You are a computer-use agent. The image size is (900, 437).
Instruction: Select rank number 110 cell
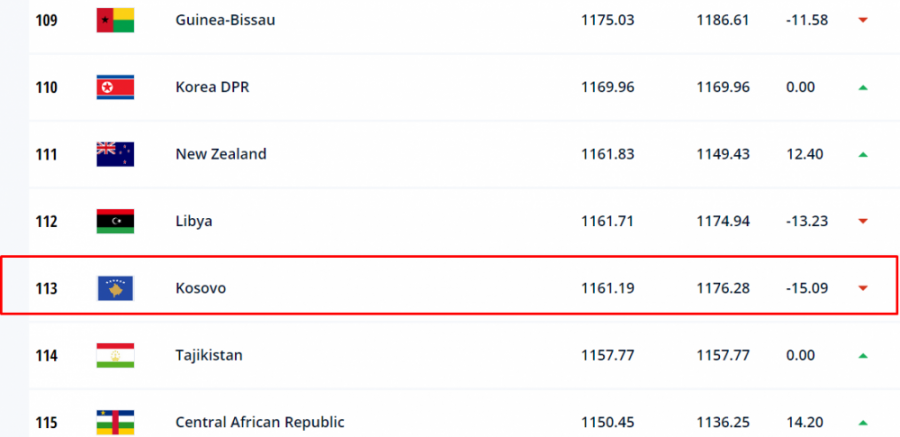point(46,87)
